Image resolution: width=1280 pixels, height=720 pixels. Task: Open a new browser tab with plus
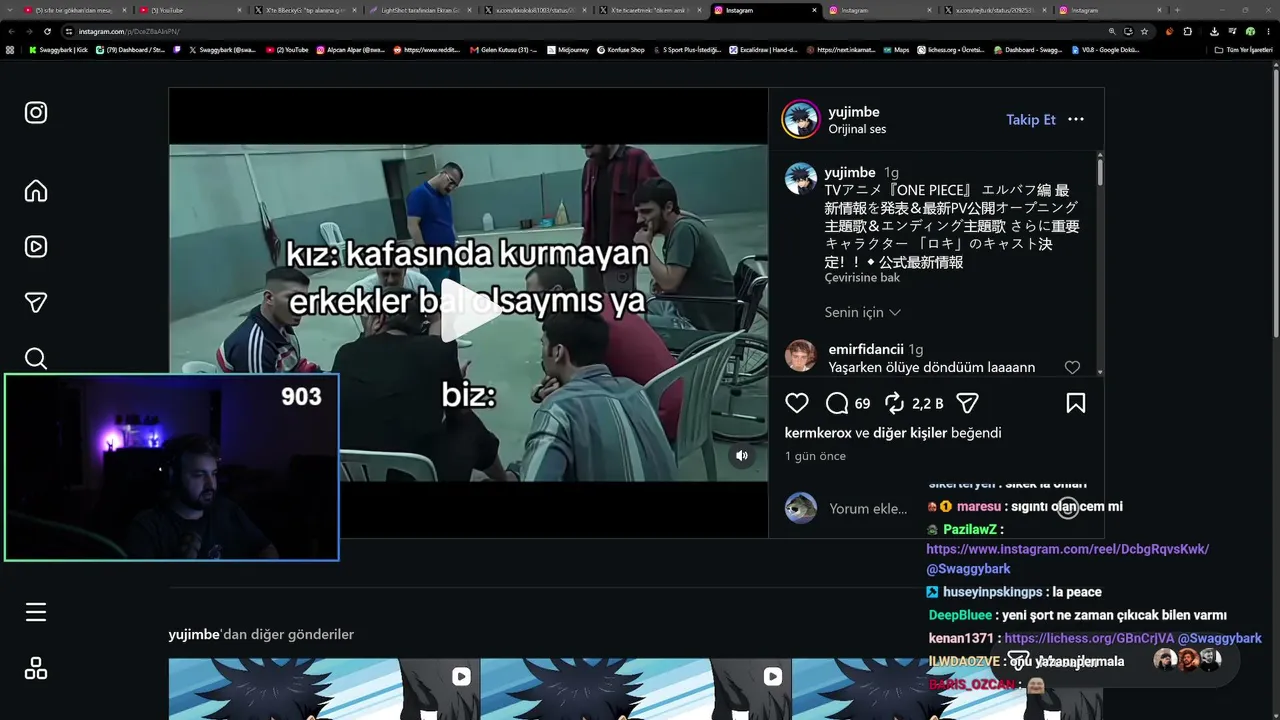[x=1177, y=10]
